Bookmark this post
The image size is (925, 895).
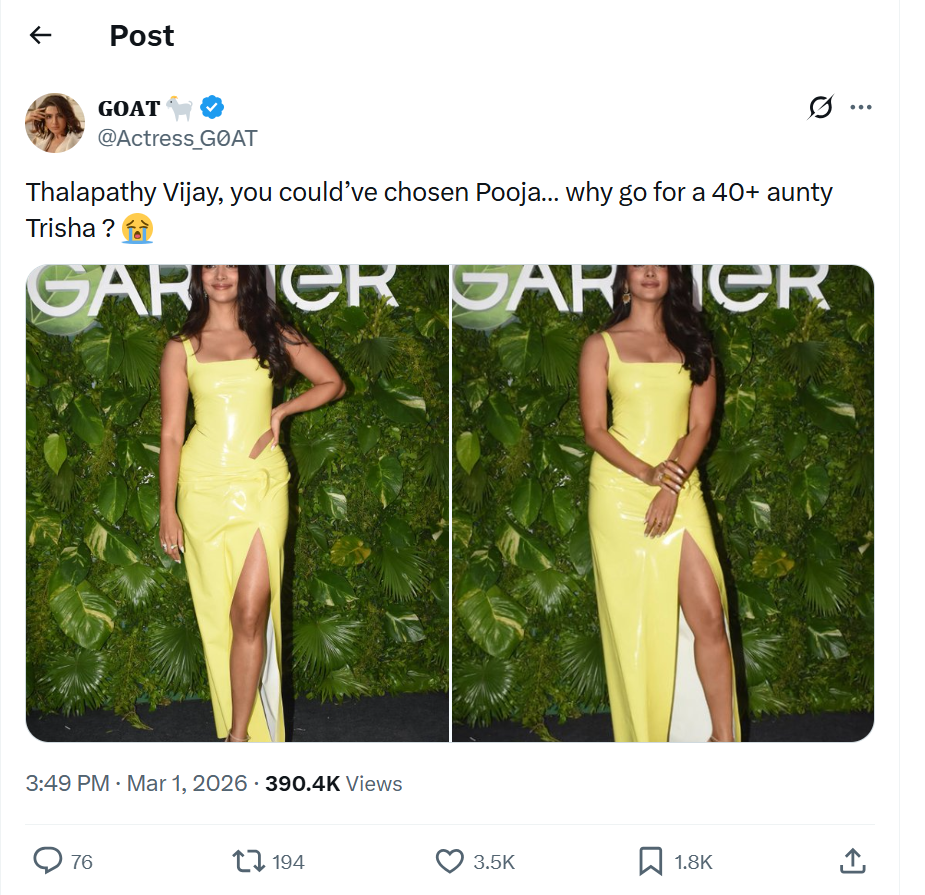[650, 860]
